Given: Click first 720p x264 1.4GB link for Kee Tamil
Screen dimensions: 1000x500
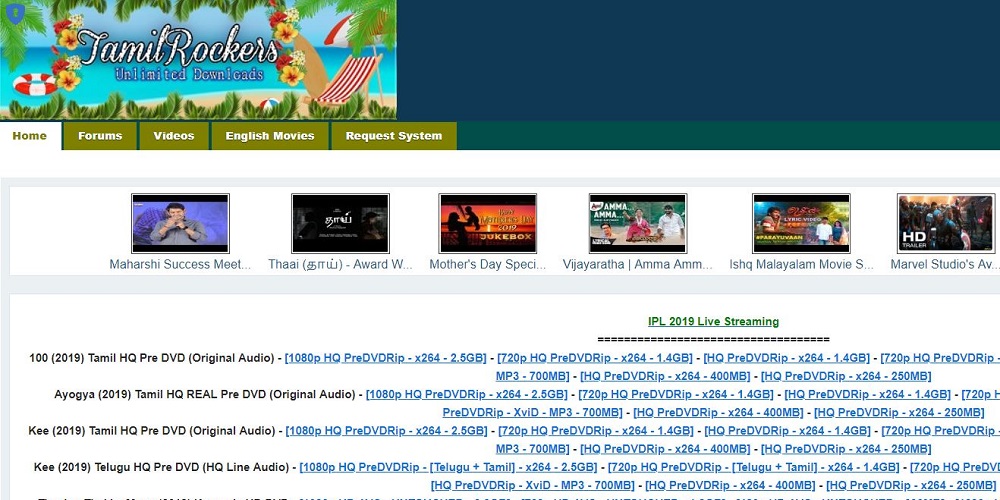Looking at the screenshot, I should click(x=596, y=430).
